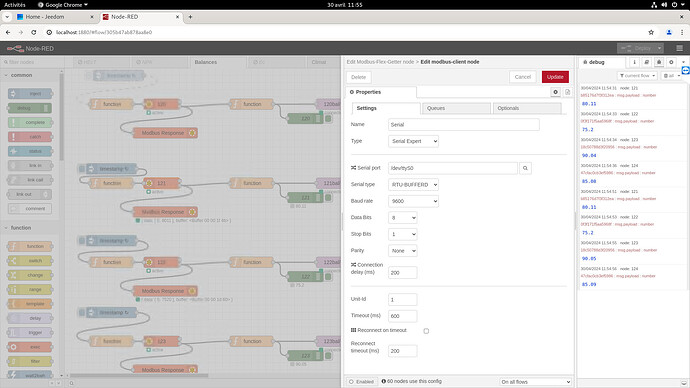Select the link call node in palette

pos(30,179)
